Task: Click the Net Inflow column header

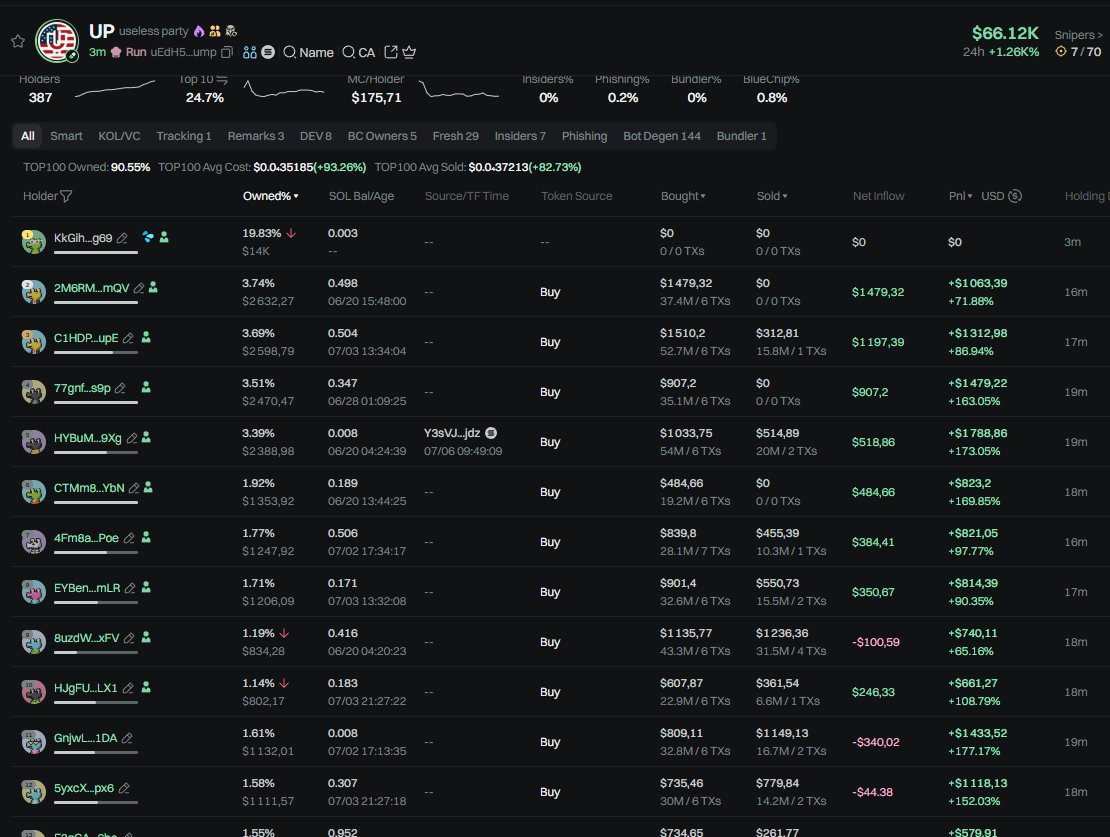Action: click(x=879, y=196)
